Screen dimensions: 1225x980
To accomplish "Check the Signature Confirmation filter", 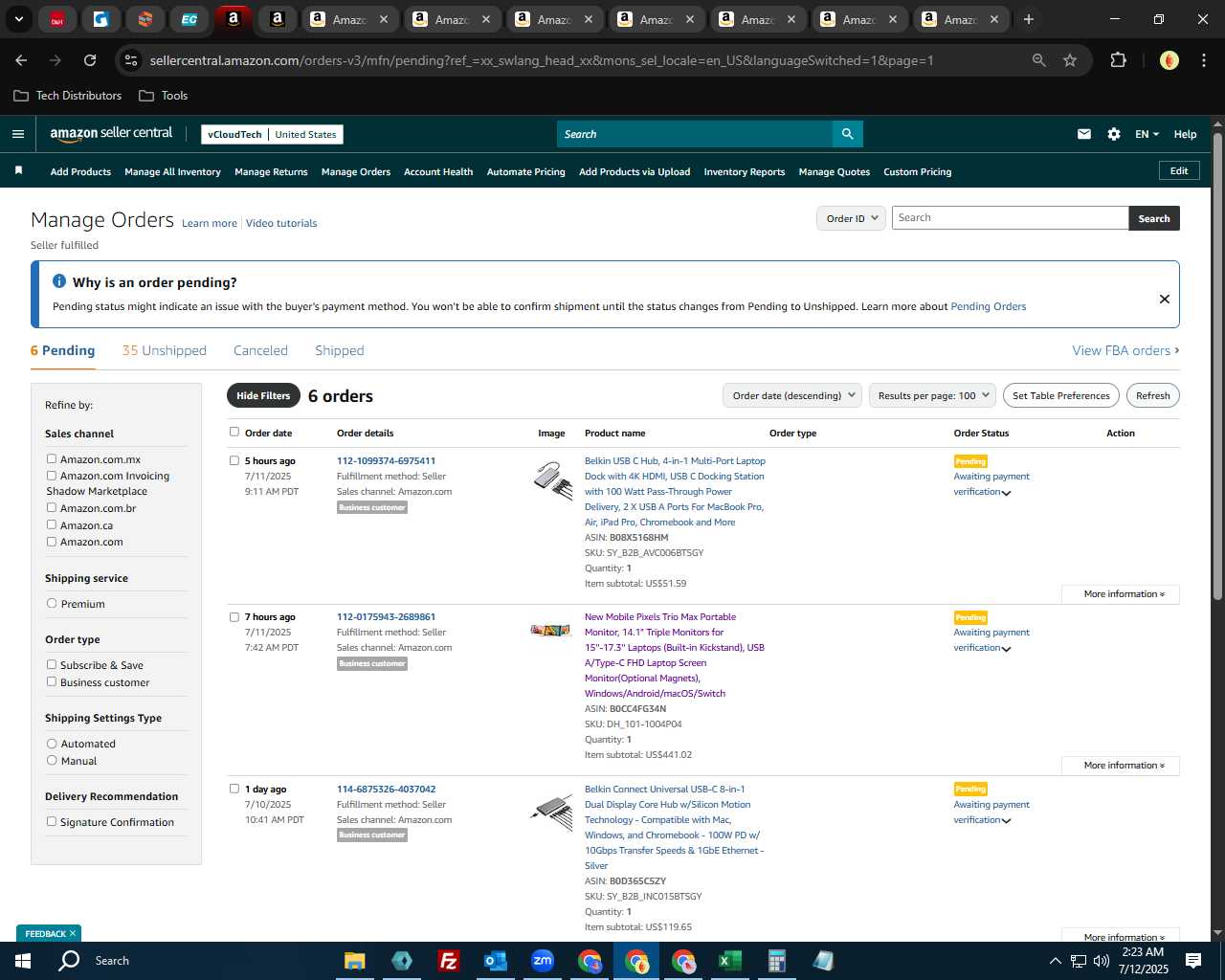I will tap(52, 822).
